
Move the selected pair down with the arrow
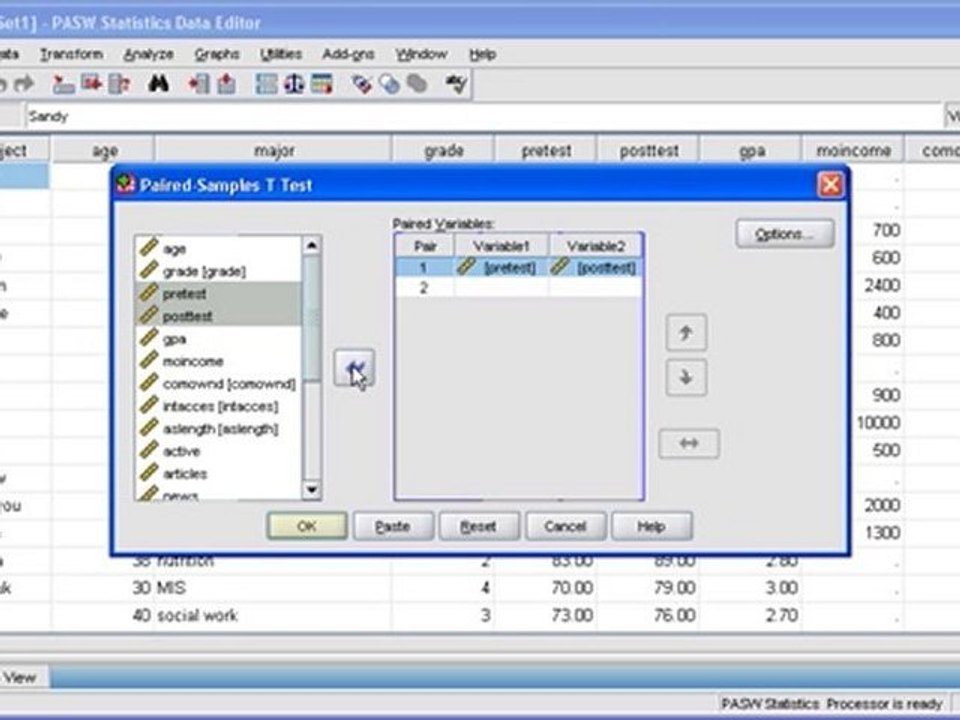pos(686,378)
